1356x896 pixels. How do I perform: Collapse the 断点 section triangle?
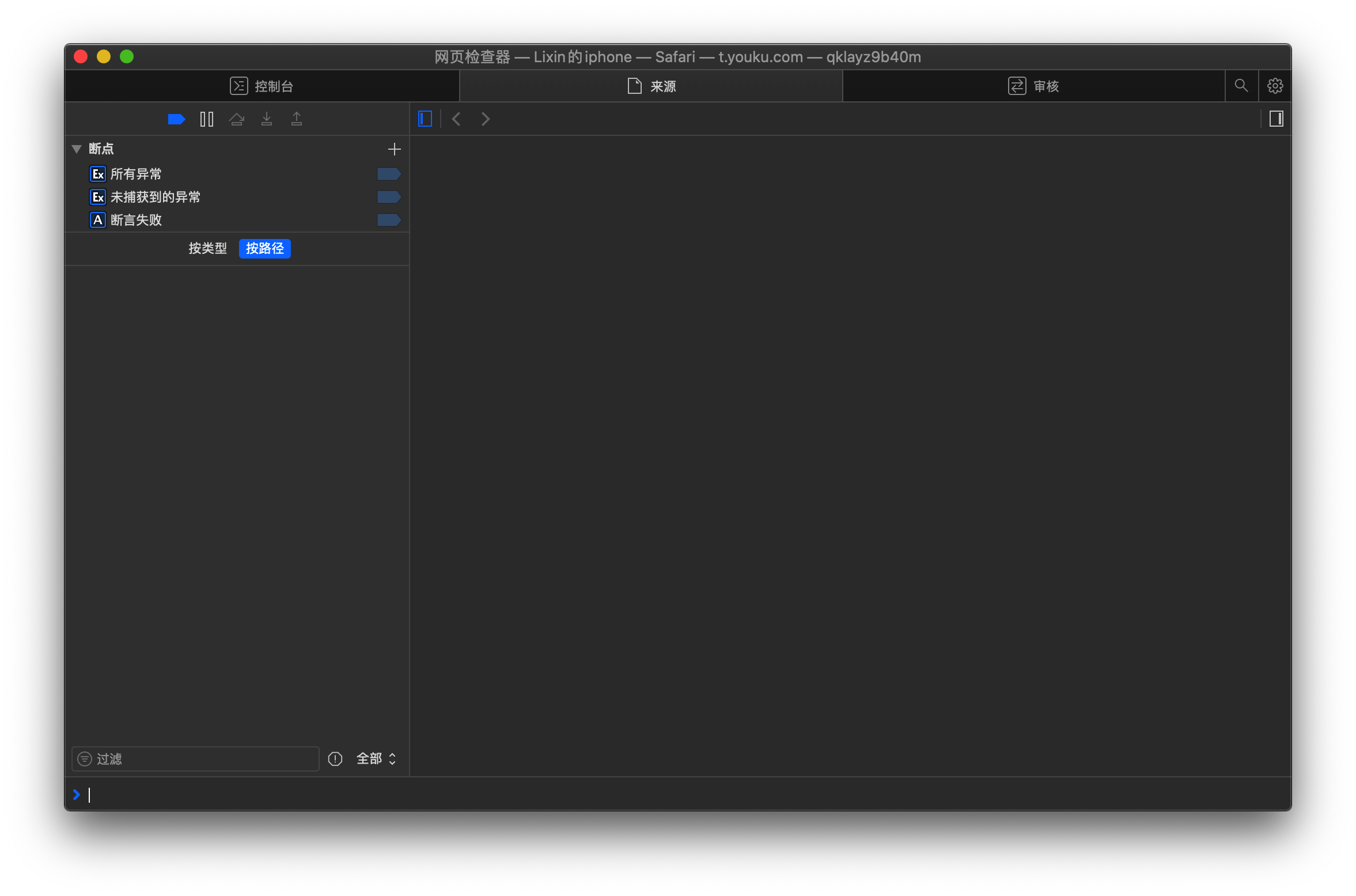tap(77, 149)
